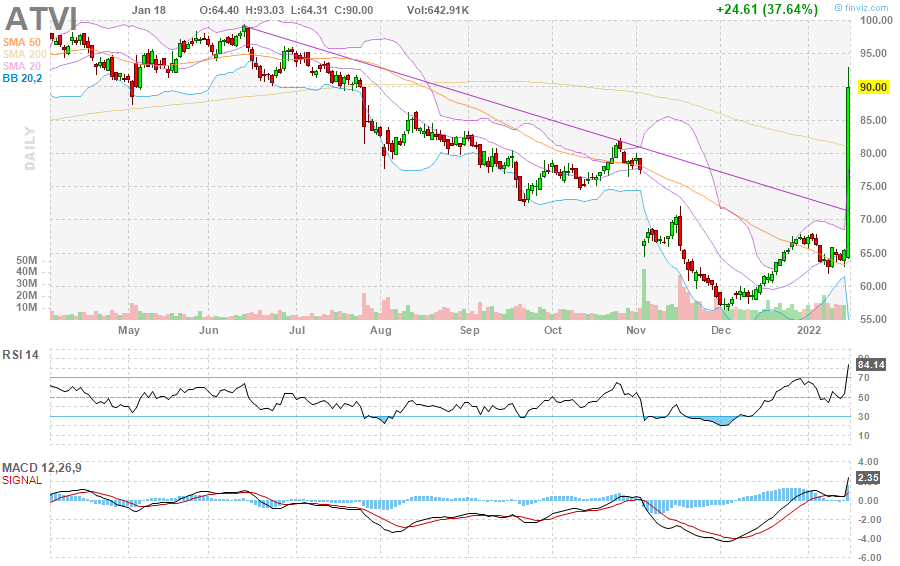Click the open price O:64.40
The width and height of the screenshot is (900, 566).
[x=220, y=10]
